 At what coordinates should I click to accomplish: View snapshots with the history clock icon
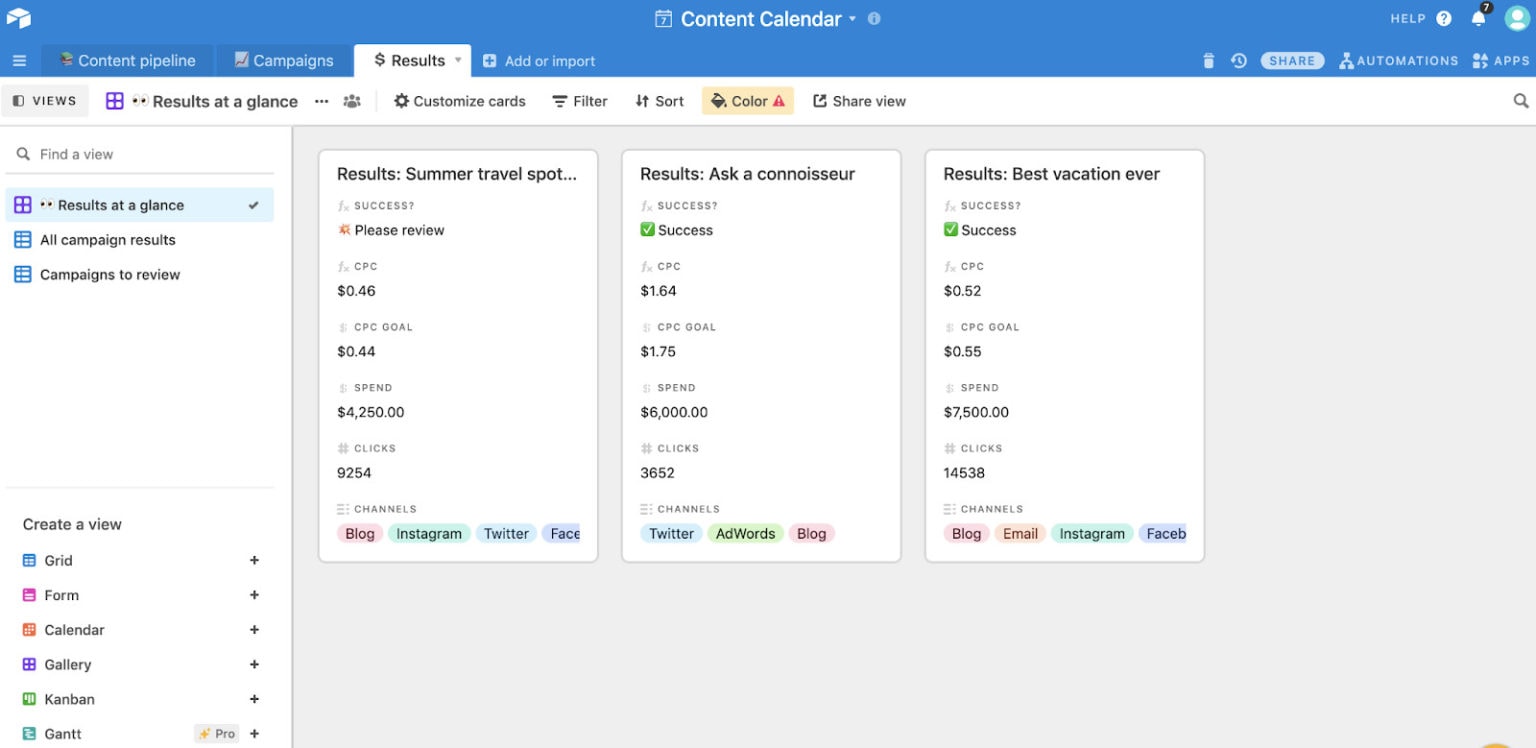tap(1239, 60)
